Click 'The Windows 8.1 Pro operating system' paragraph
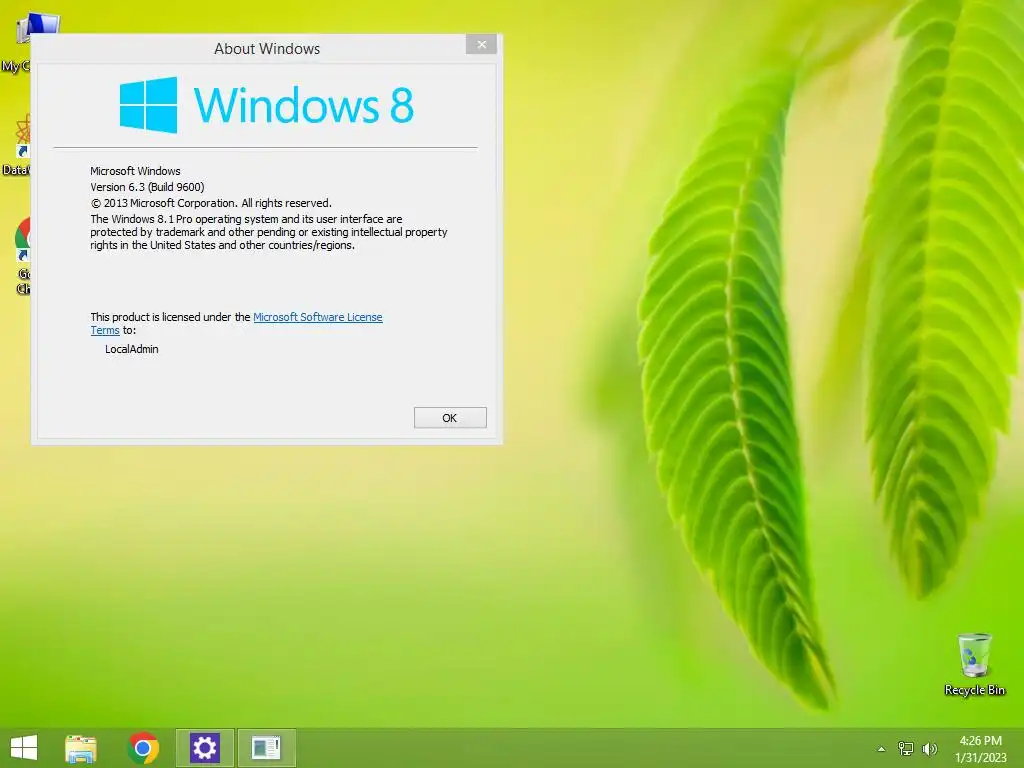This screenshot has width=1024, height=768. [x=268, y=232]
